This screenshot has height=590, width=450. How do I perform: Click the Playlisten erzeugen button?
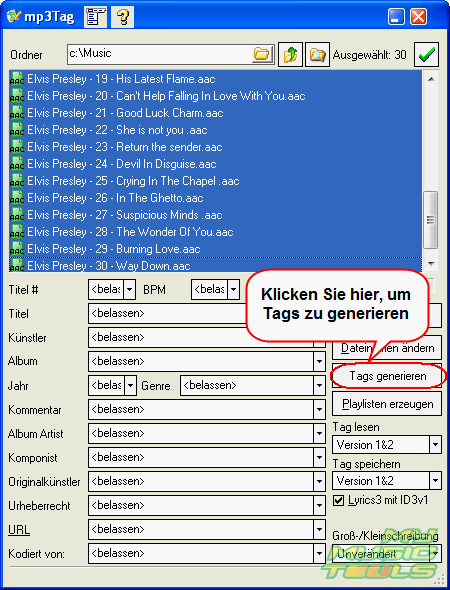pyautogui.click(x=387, y=404)
